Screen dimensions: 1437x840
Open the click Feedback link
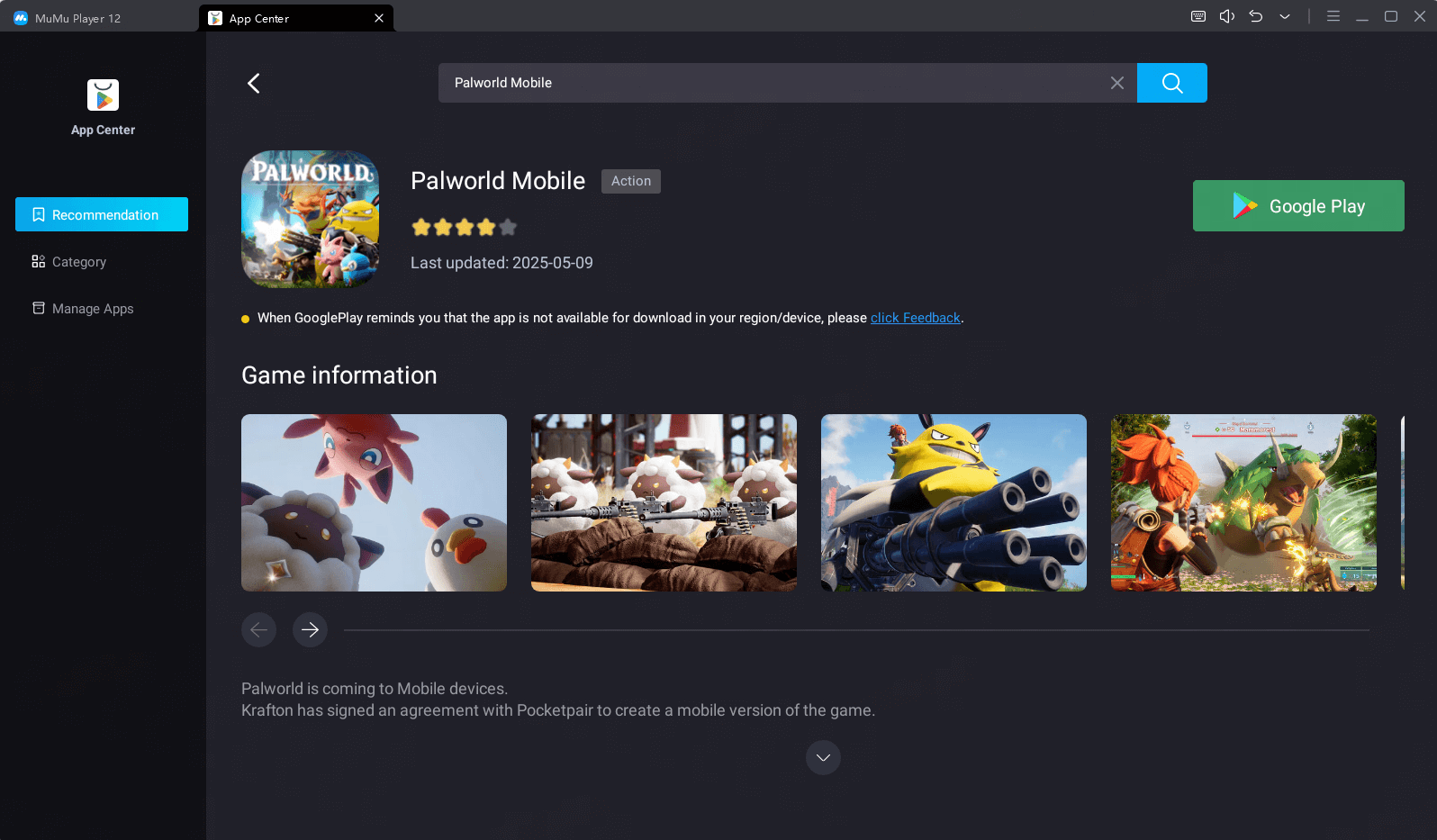915,318
